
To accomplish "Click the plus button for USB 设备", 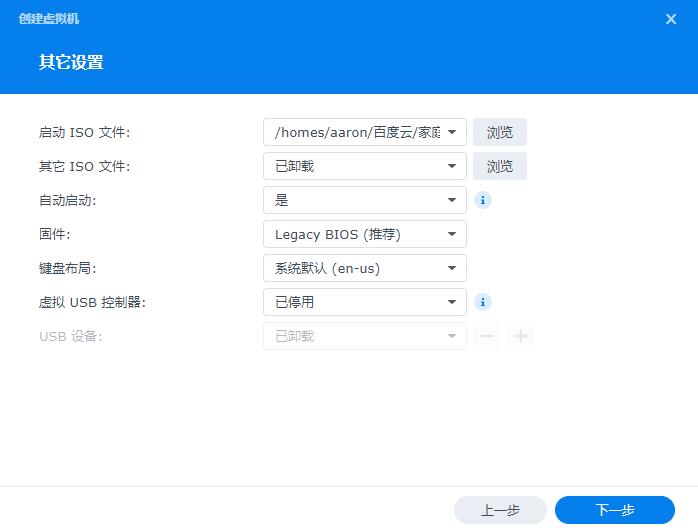I will 521,336.
